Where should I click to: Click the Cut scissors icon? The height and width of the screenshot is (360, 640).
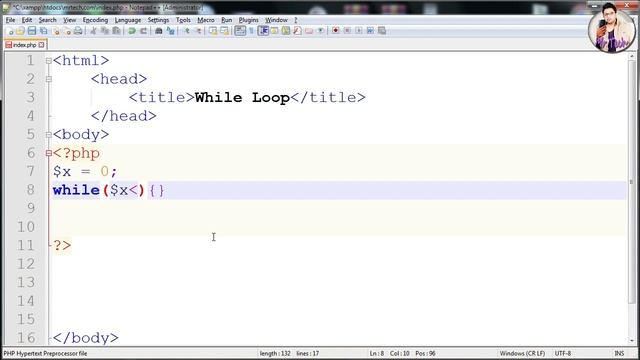point(93,31)
